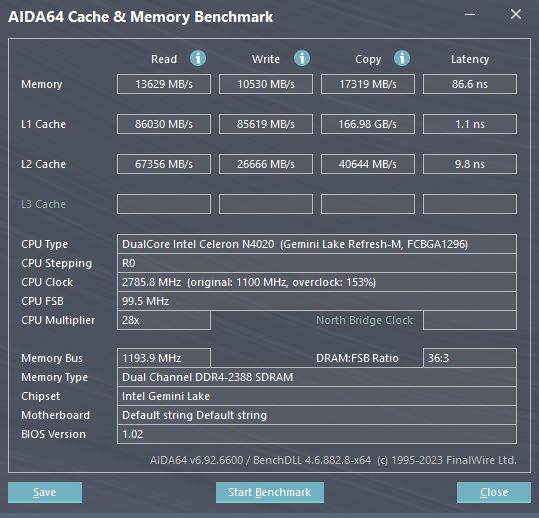Click the Memory Bus 1193.9 MHz field
Viewport: 539px width, 518px height.
(x=164, y=358)
